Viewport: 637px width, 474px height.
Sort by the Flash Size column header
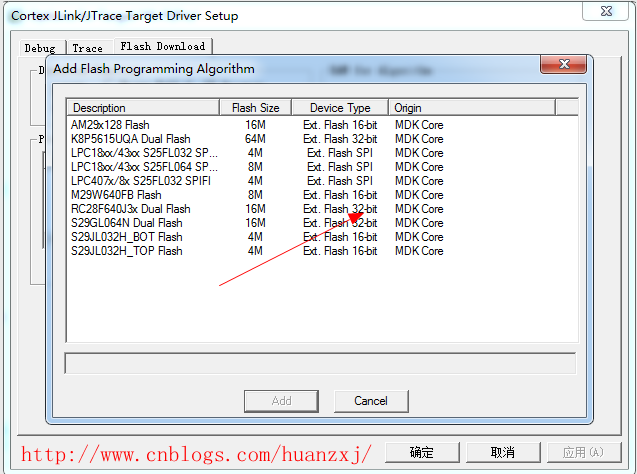[x=256, y=108]
